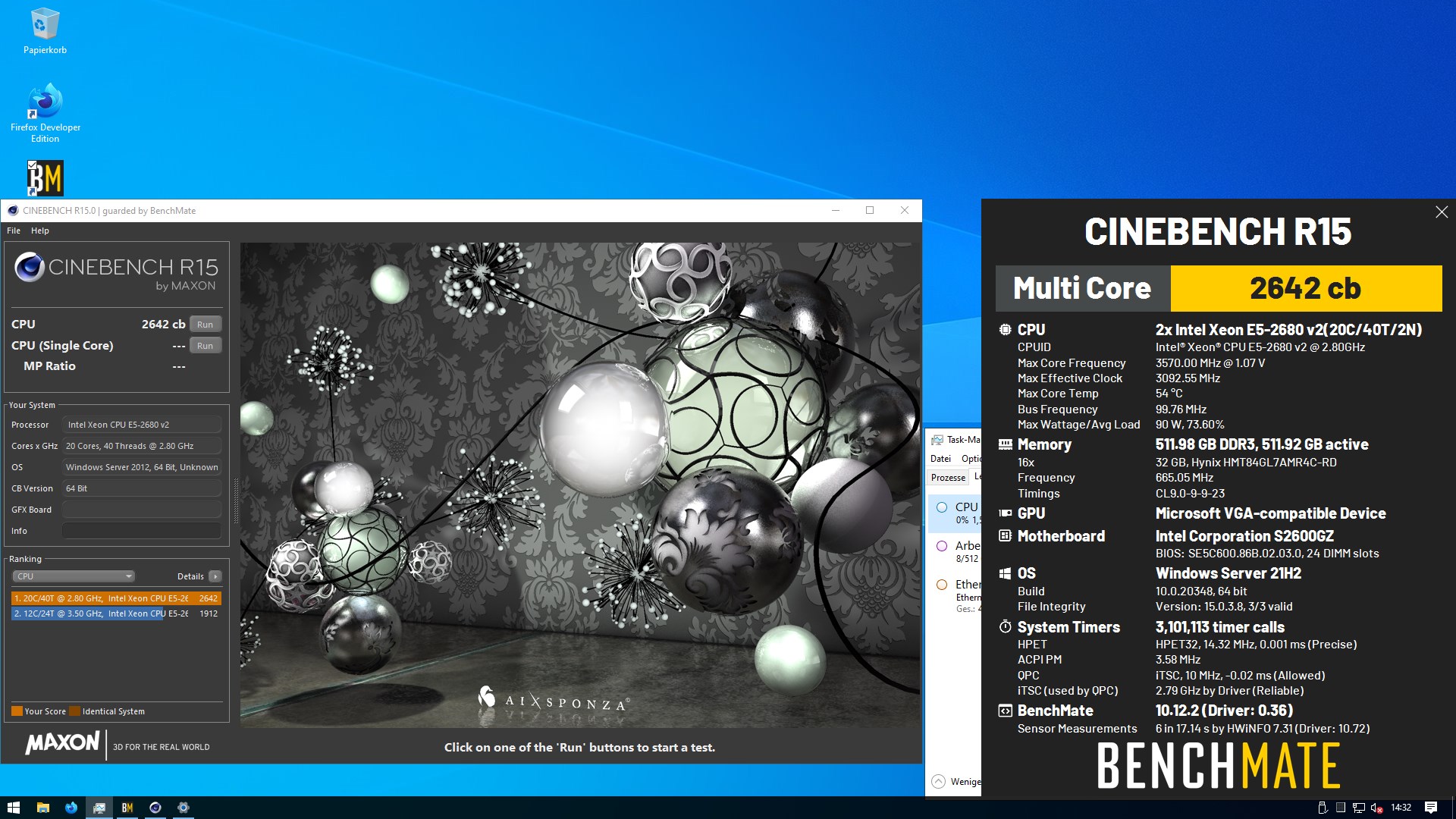Click the Timings value CL9.0-9-9-23
This screenshot has height=819, width=1456.
(1190, 494)
